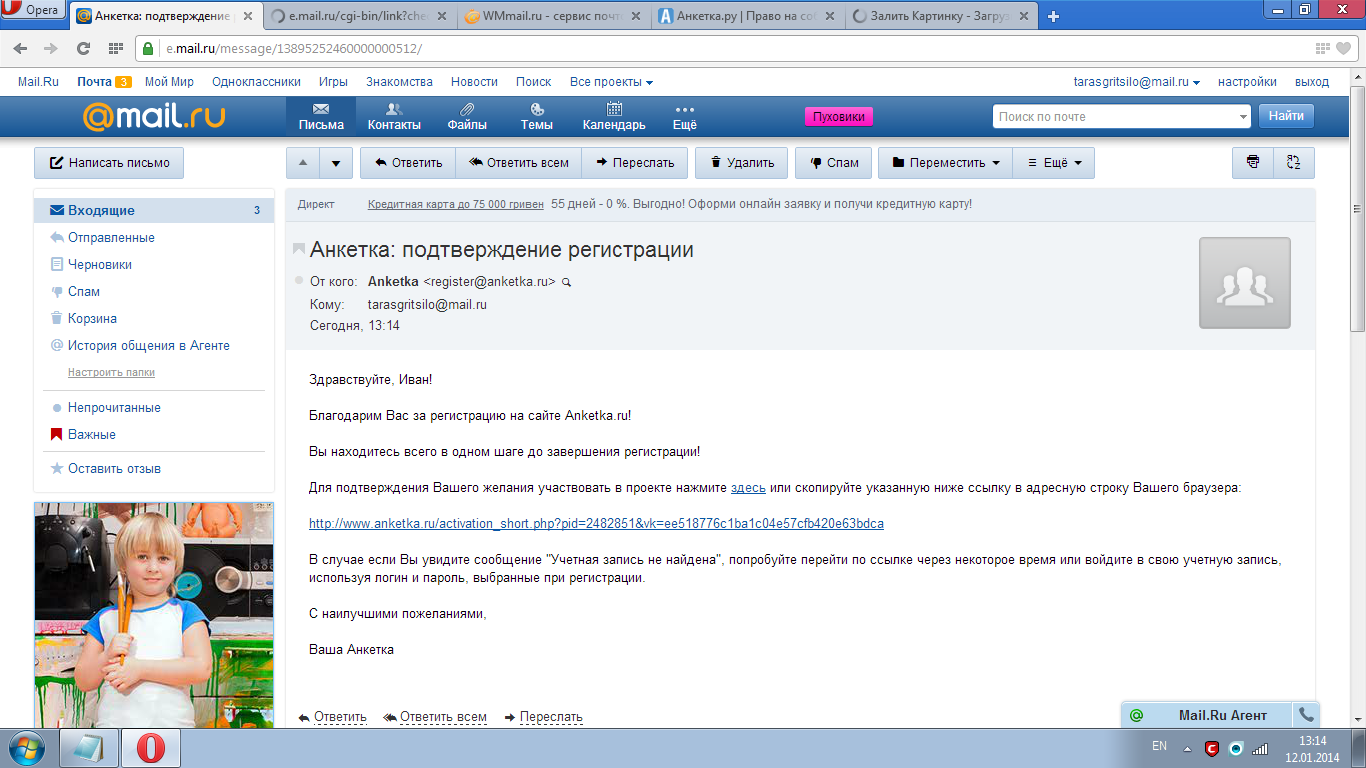Image resolution: width=1366 pixels, height=768 pixels.
Task: Click the здесь confirmation link
Action: [x=748, y=488]
